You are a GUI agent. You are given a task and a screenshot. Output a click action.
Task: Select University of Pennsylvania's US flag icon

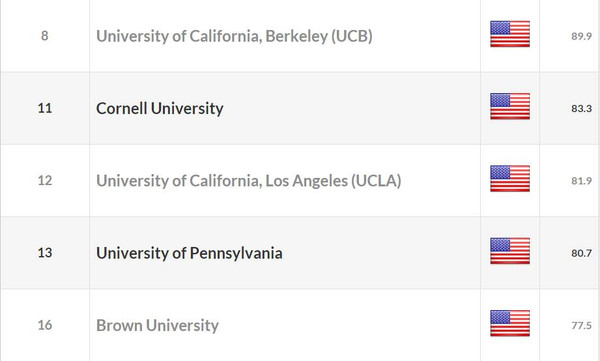510,251
